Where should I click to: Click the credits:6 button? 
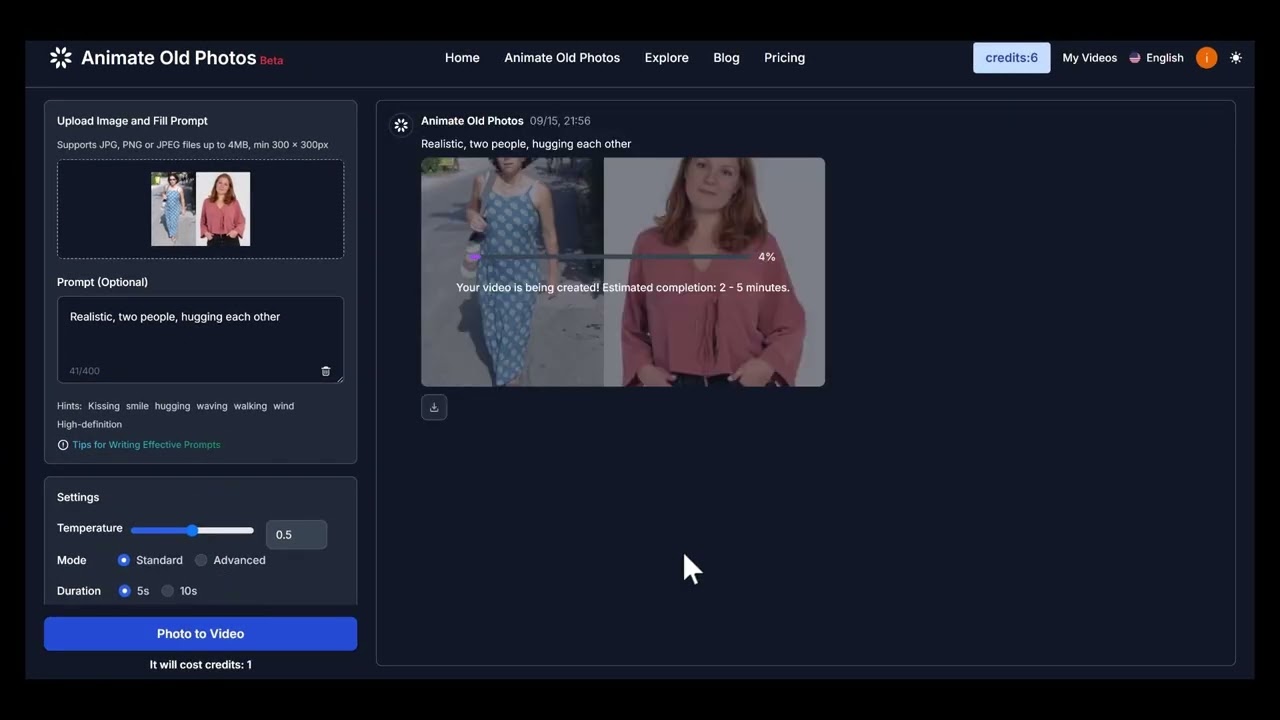click(1011, 58)
